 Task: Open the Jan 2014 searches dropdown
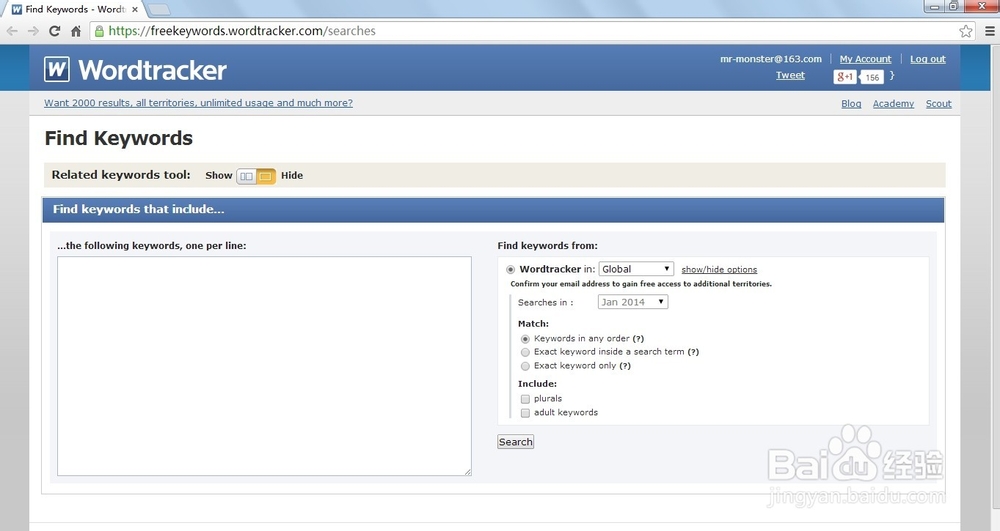633,302
